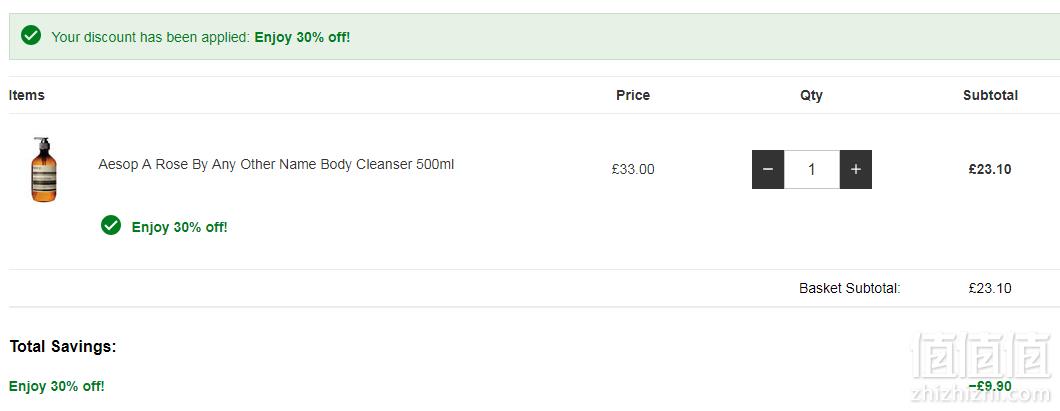Open the Aesop A Rose By Any Other Name link
This screenshot has width=1060, height=411.
(x=276, y=164)
